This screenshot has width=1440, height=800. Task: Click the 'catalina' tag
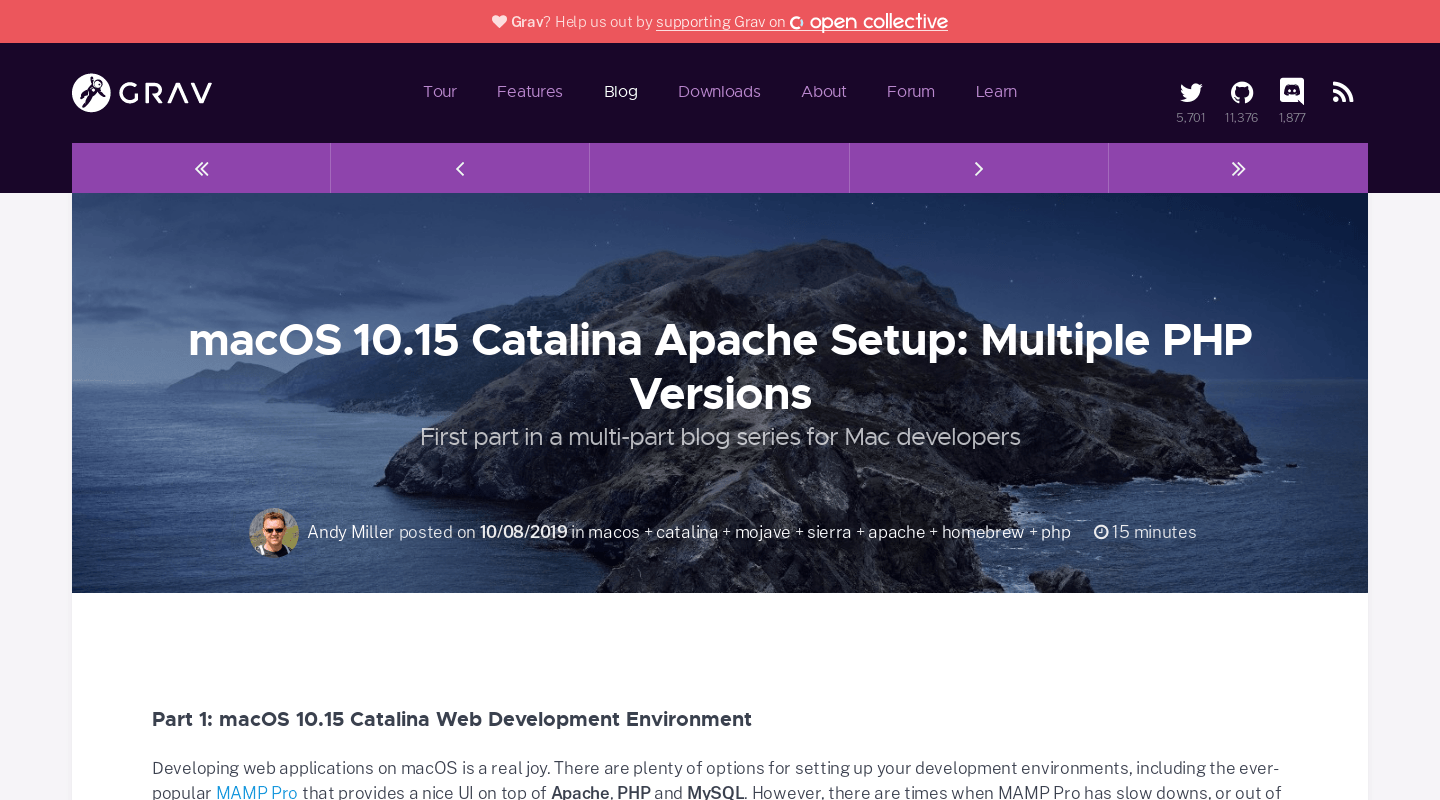[x=687, y=532]
